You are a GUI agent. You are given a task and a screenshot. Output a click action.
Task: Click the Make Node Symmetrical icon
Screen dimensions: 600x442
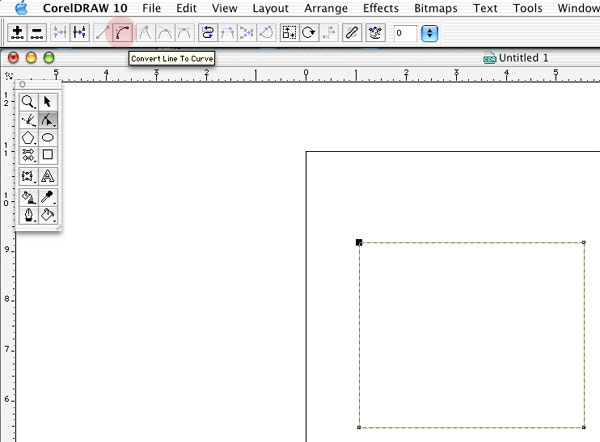pos(184,33)
